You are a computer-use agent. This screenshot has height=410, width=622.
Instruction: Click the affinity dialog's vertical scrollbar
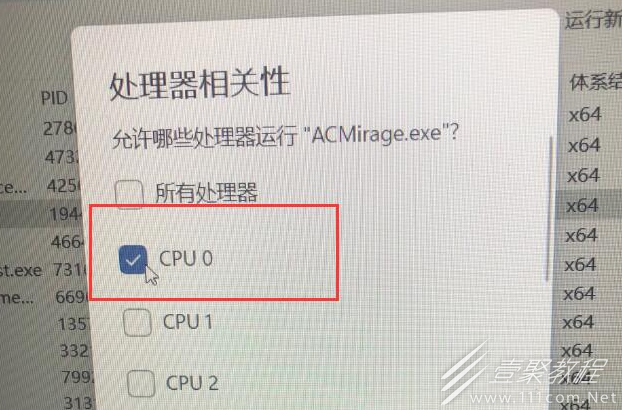click(549, 209)
